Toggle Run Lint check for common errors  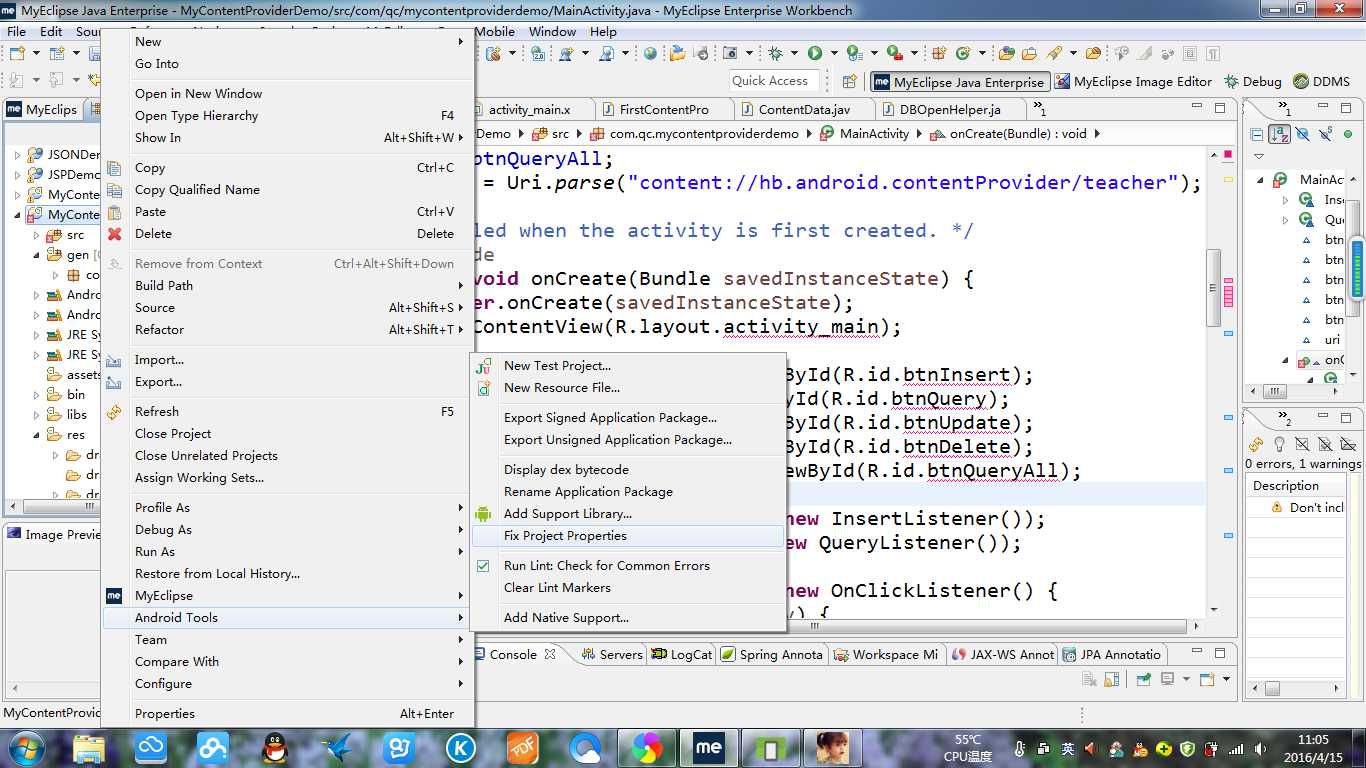pyautogui.click(x=628, y=566)
